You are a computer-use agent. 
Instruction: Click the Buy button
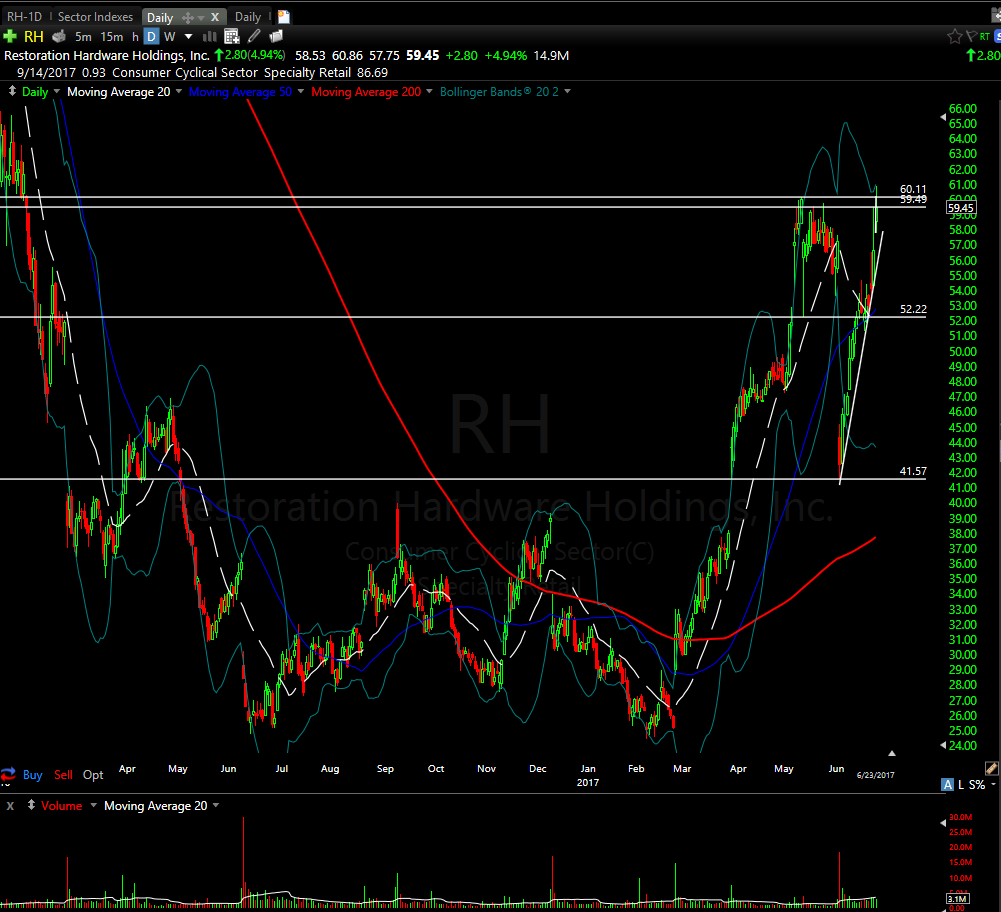(32, 775)
